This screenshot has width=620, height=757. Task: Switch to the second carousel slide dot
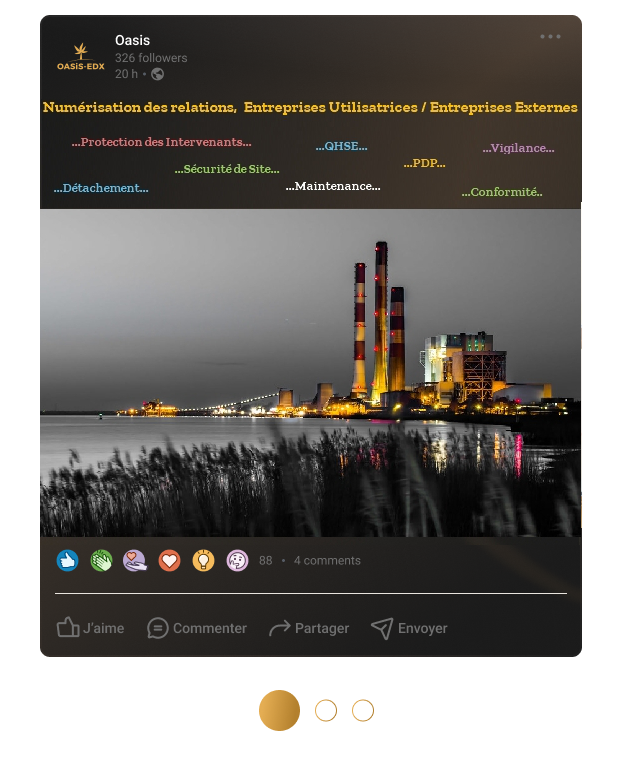click(x=326, y=710)
